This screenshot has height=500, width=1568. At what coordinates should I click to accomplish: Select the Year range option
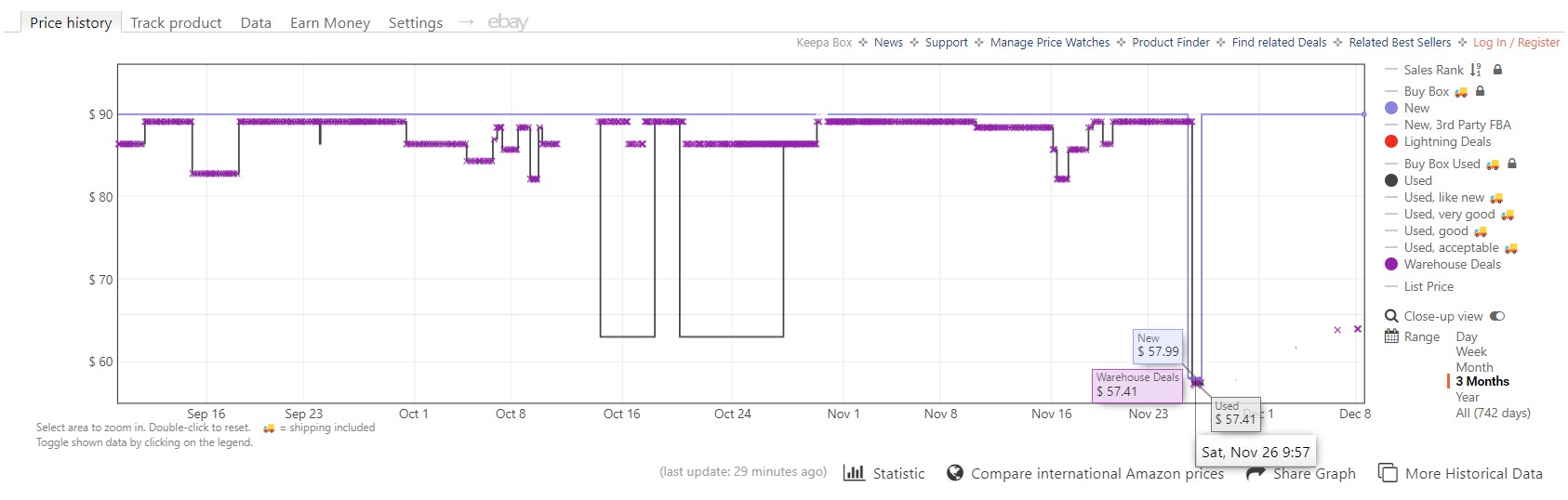(1468, 397)
